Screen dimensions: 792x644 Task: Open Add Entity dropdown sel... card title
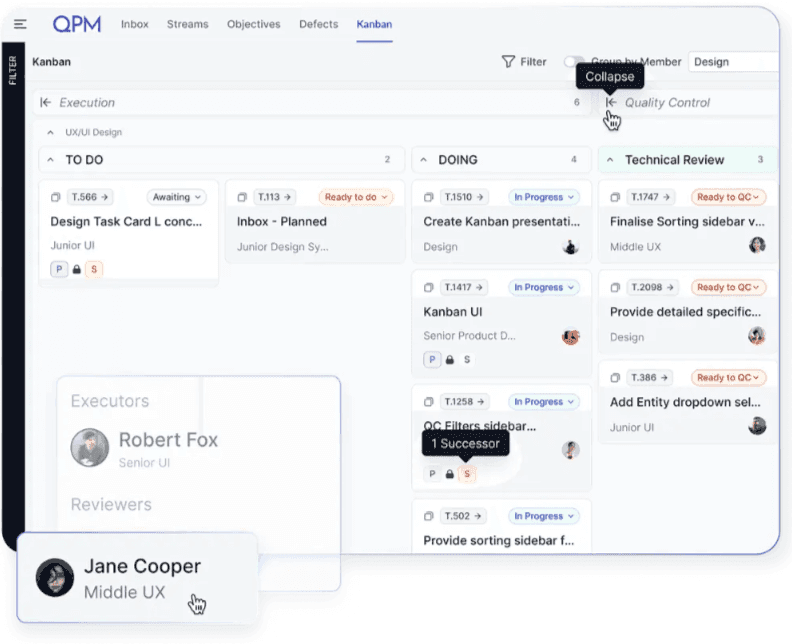685,402
